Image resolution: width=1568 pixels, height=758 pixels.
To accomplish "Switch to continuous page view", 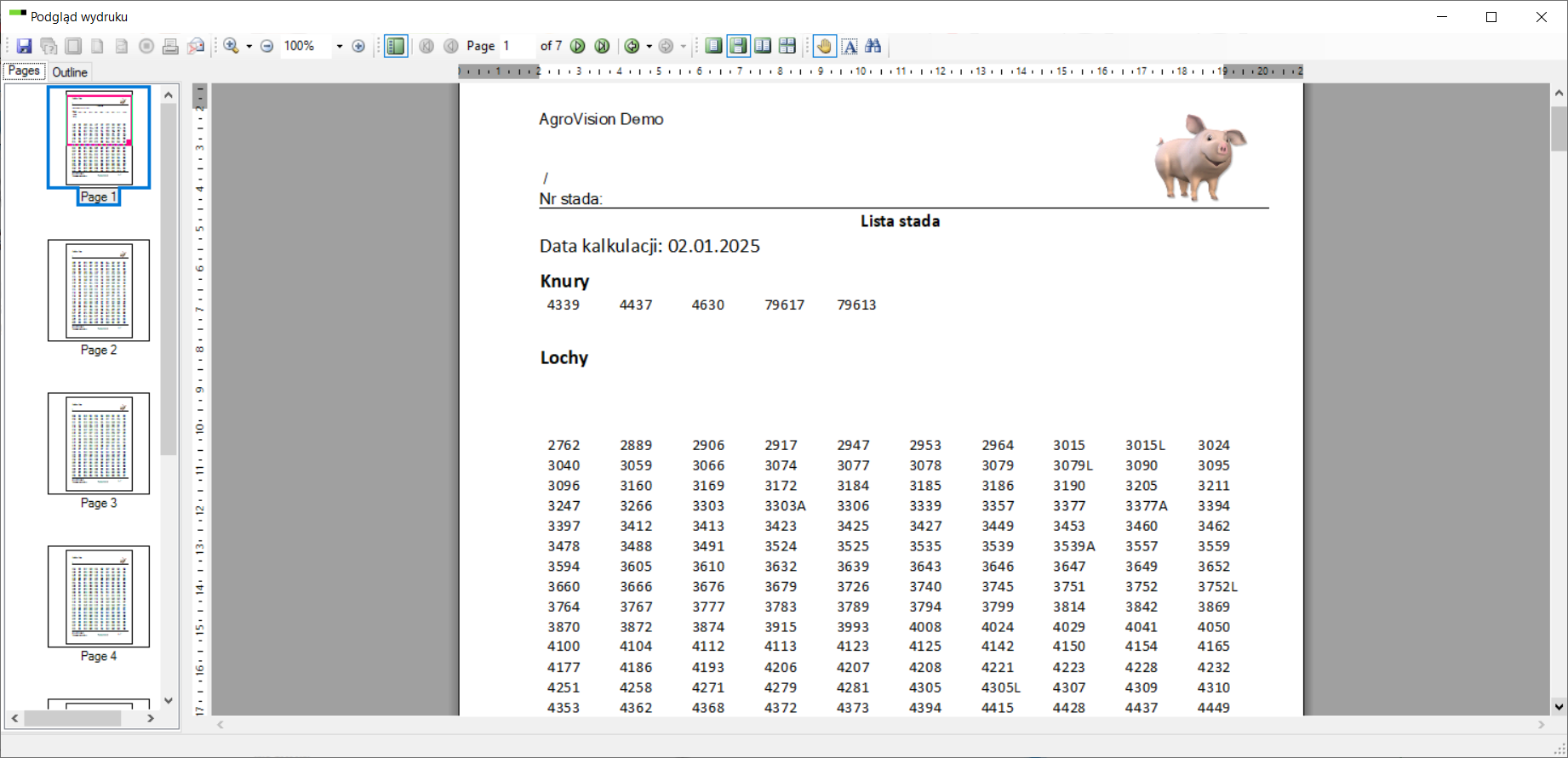I will pos(738,45).
